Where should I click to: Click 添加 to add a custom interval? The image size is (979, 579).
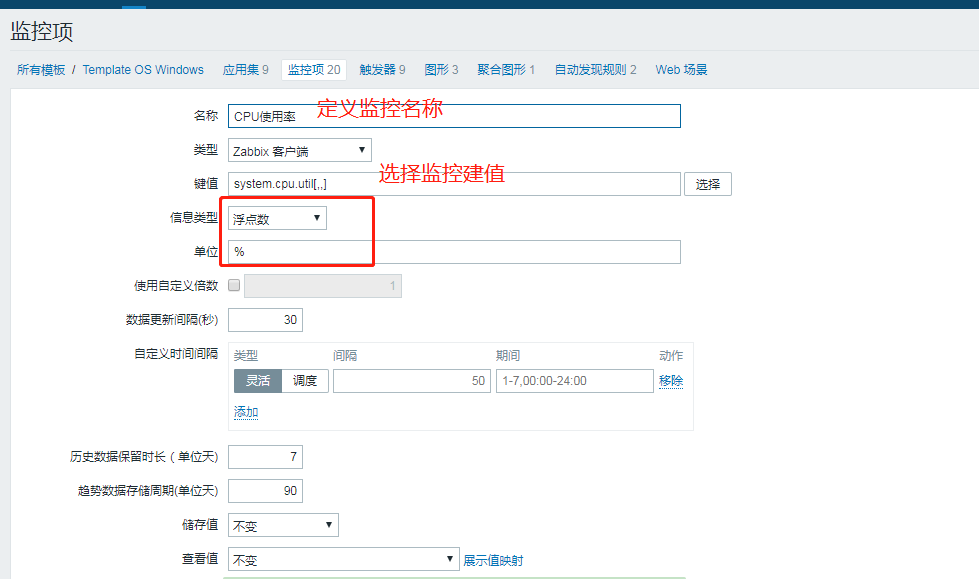(x=246, y=412)
